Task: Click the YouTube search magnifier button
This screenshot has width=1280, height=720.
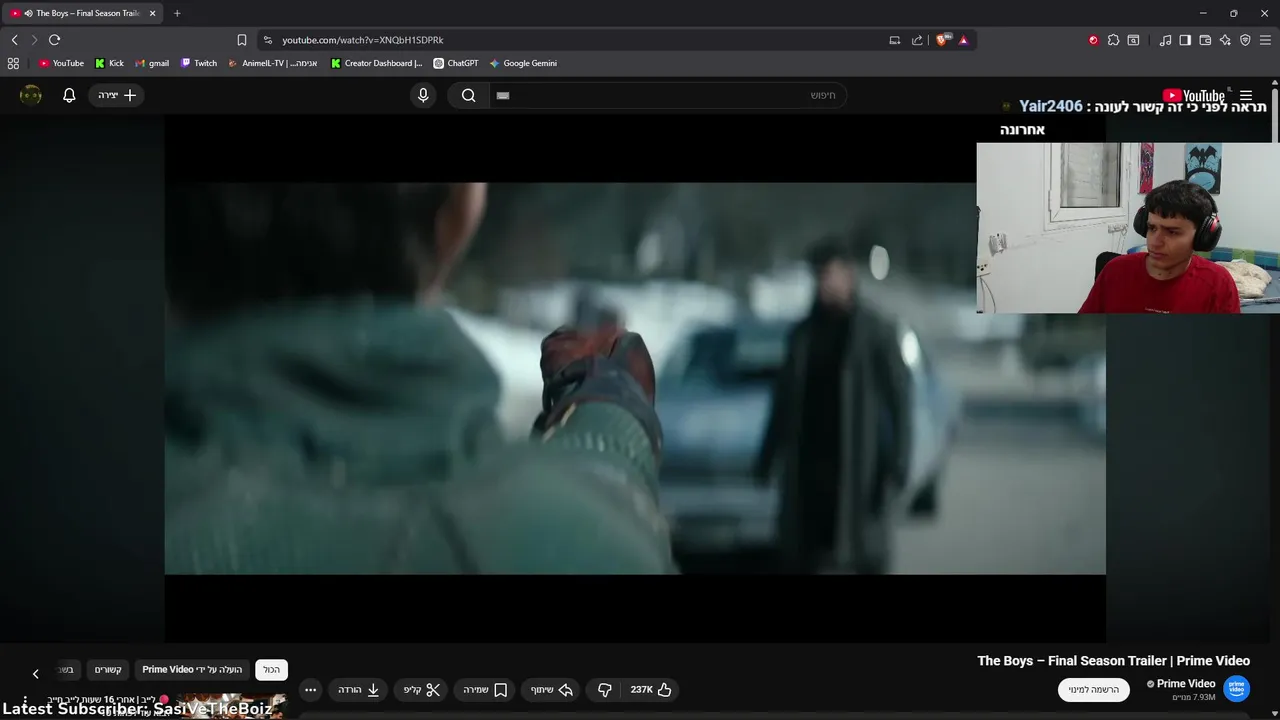Action: [468, 95]
